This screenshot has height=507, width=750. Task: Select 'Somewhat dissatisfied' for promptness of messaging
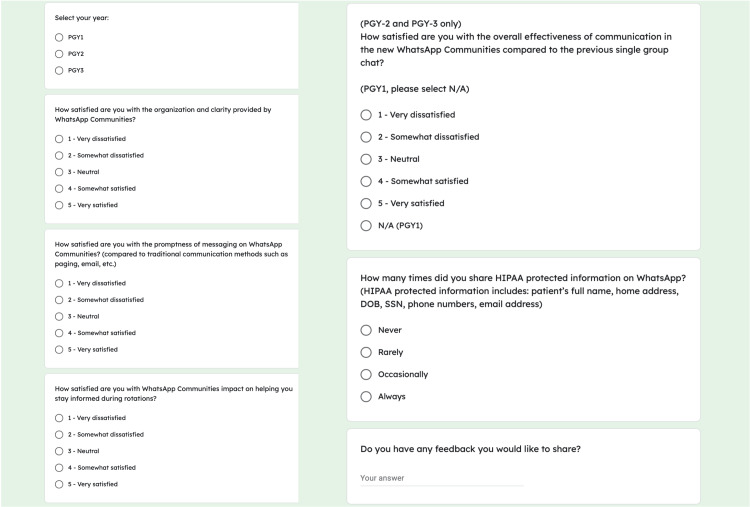pos(59,300)
